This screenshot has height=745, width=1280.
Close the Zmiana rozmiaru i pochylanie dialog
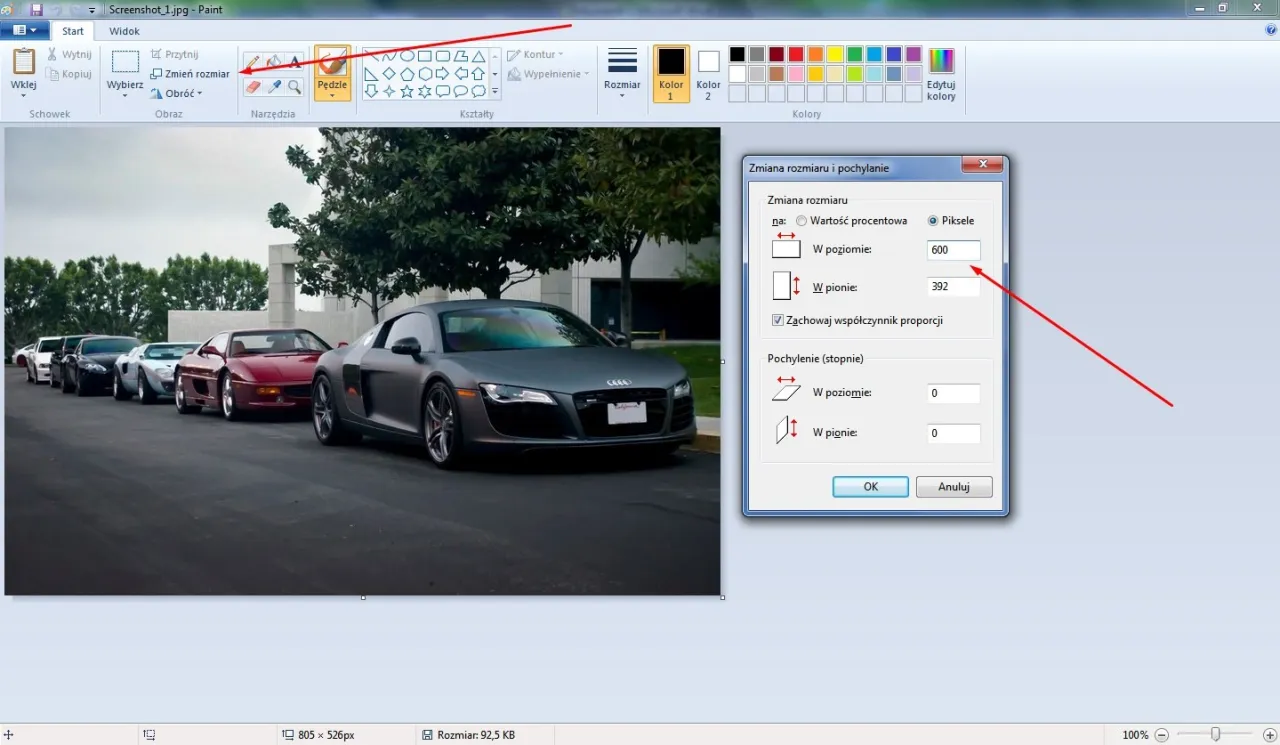pos(982,164)
